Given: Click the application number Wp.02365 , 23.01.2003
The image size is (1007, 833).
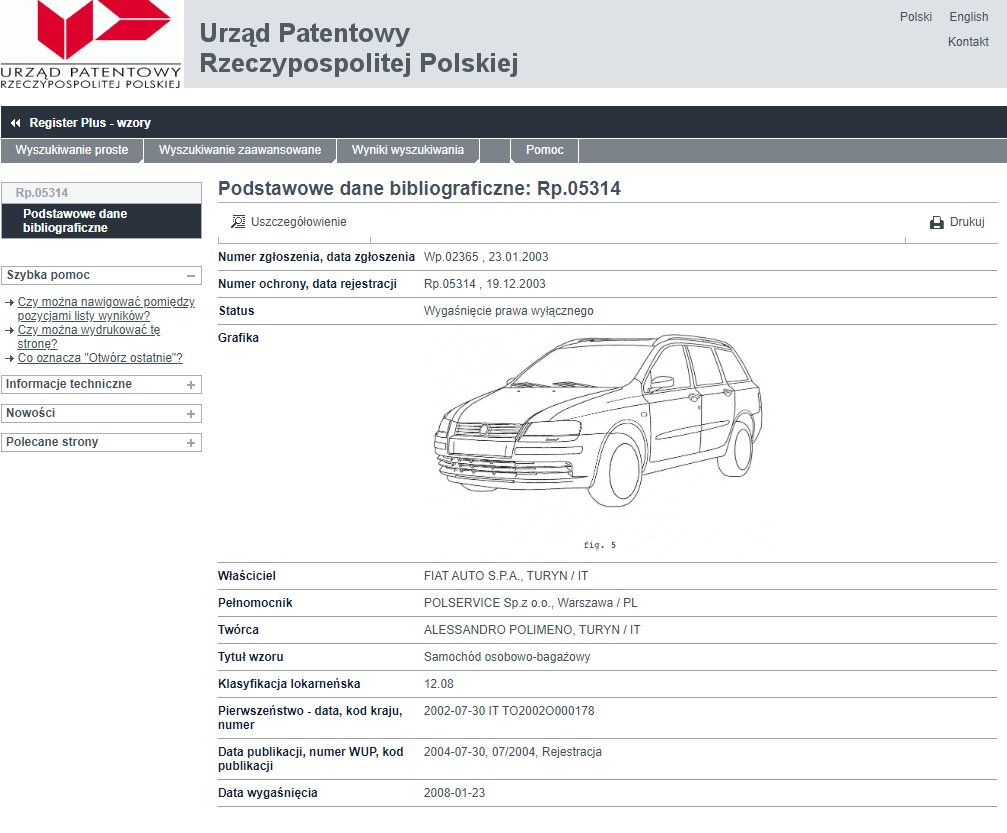Looking at the screenshot, I should click(486, 257).
